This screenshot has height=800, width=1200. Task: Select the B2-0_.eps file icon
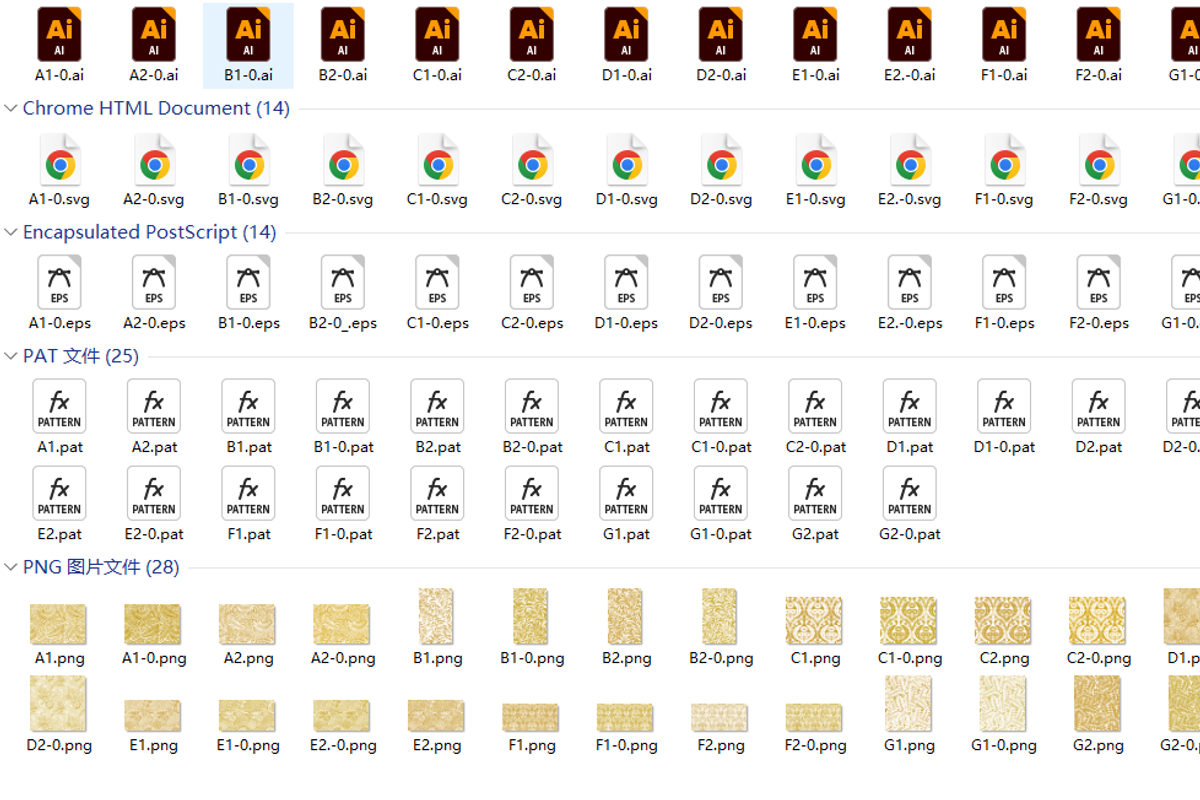pos(343,282)
